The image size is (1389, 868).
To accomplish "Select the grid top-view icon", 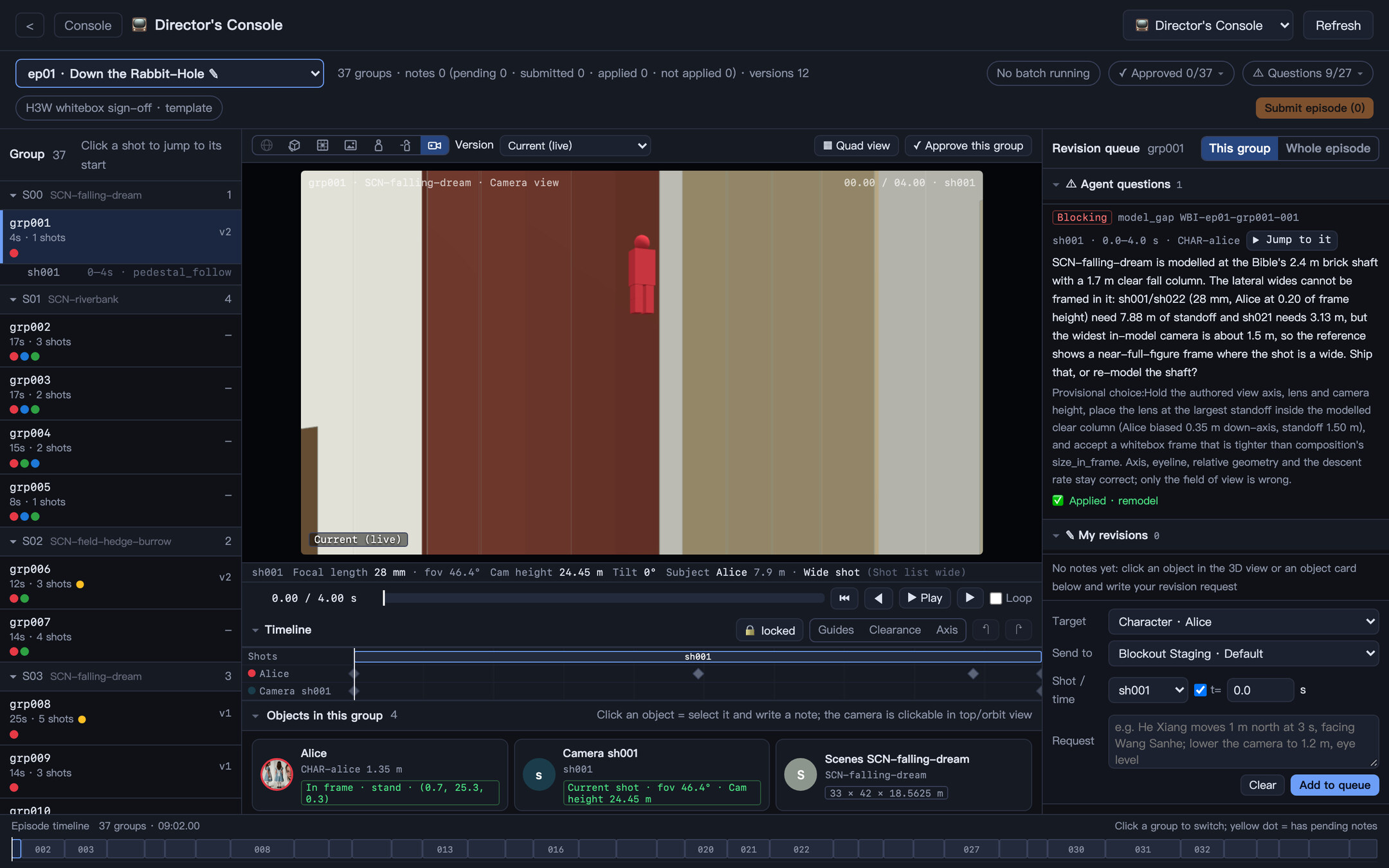I will [x=322, y=145].
